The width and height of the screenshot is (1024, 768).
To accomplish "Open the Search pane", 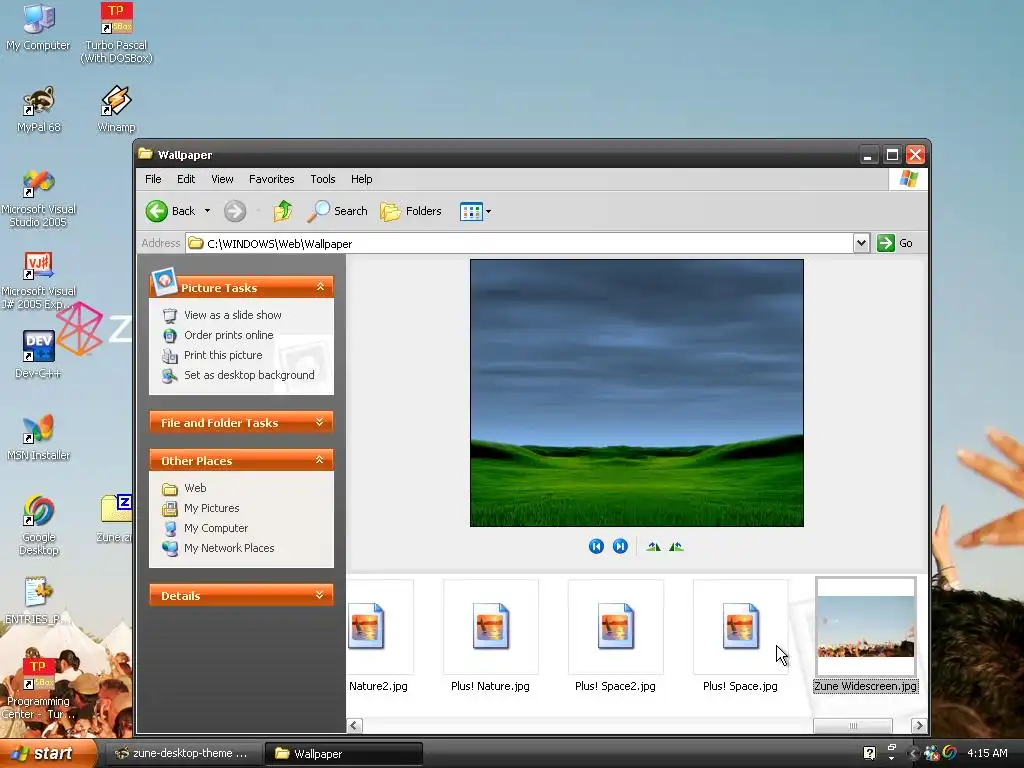I will [337, 211].
